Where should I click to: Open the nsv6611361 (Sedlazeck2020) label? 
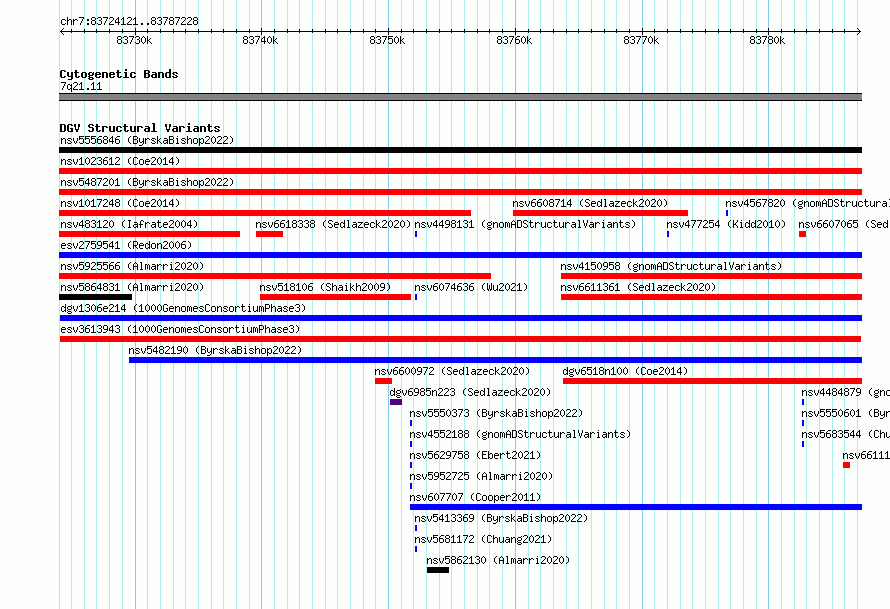(638, 287)
